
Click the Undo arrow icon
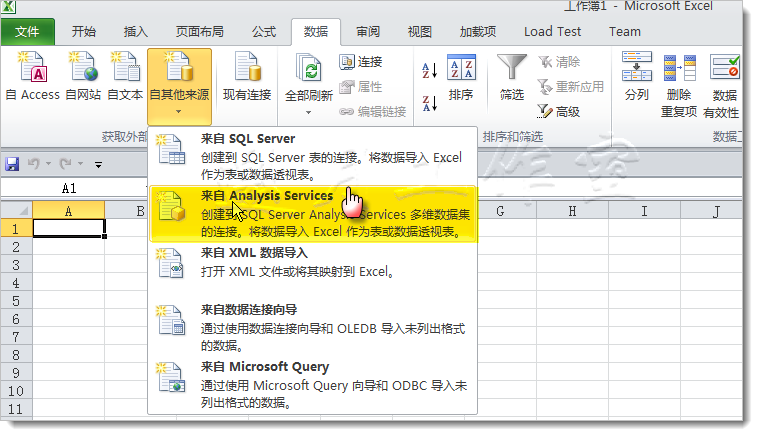[x=33, y=164]
